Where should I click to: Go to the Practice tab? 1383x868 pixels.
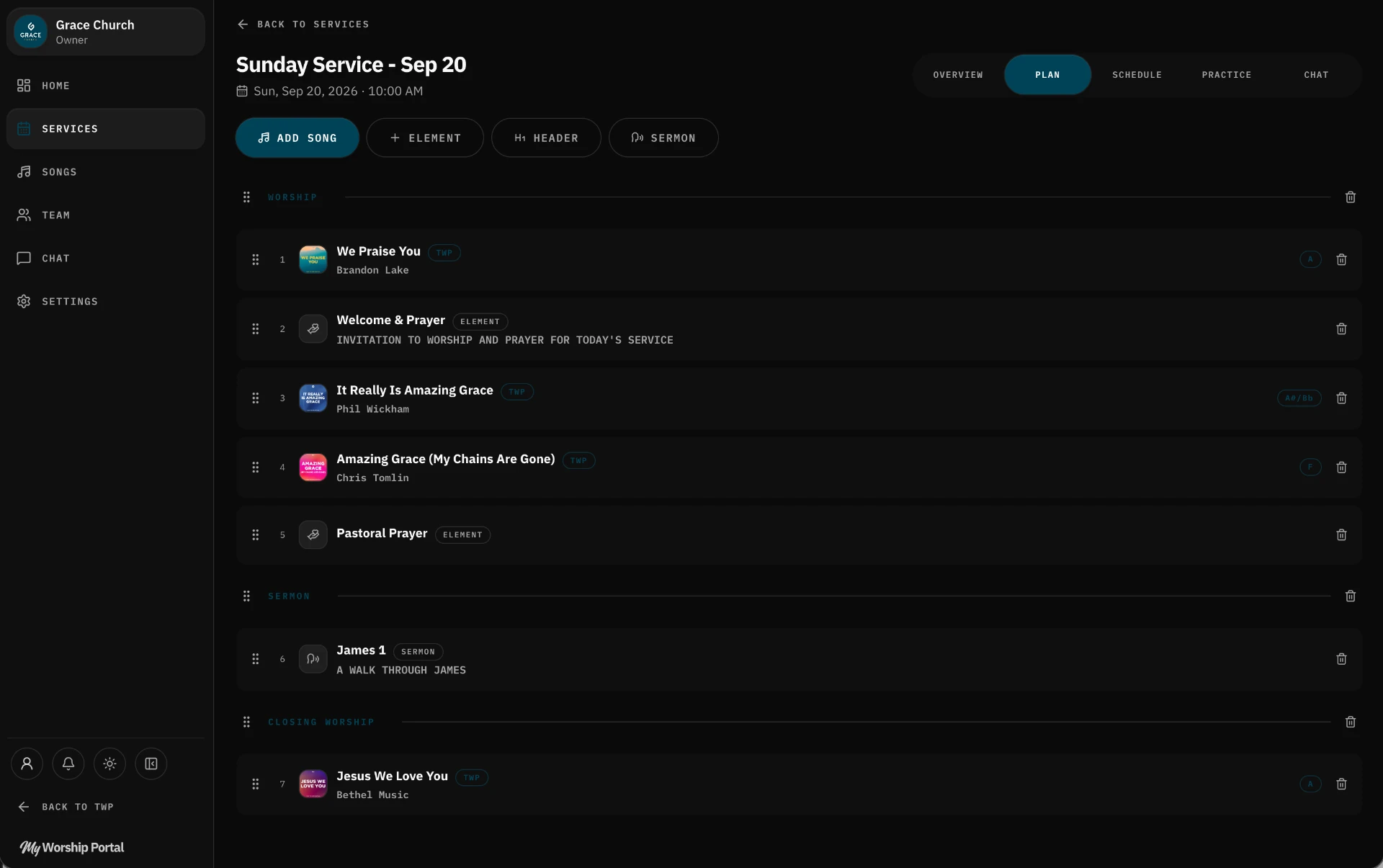point(1227,75)
